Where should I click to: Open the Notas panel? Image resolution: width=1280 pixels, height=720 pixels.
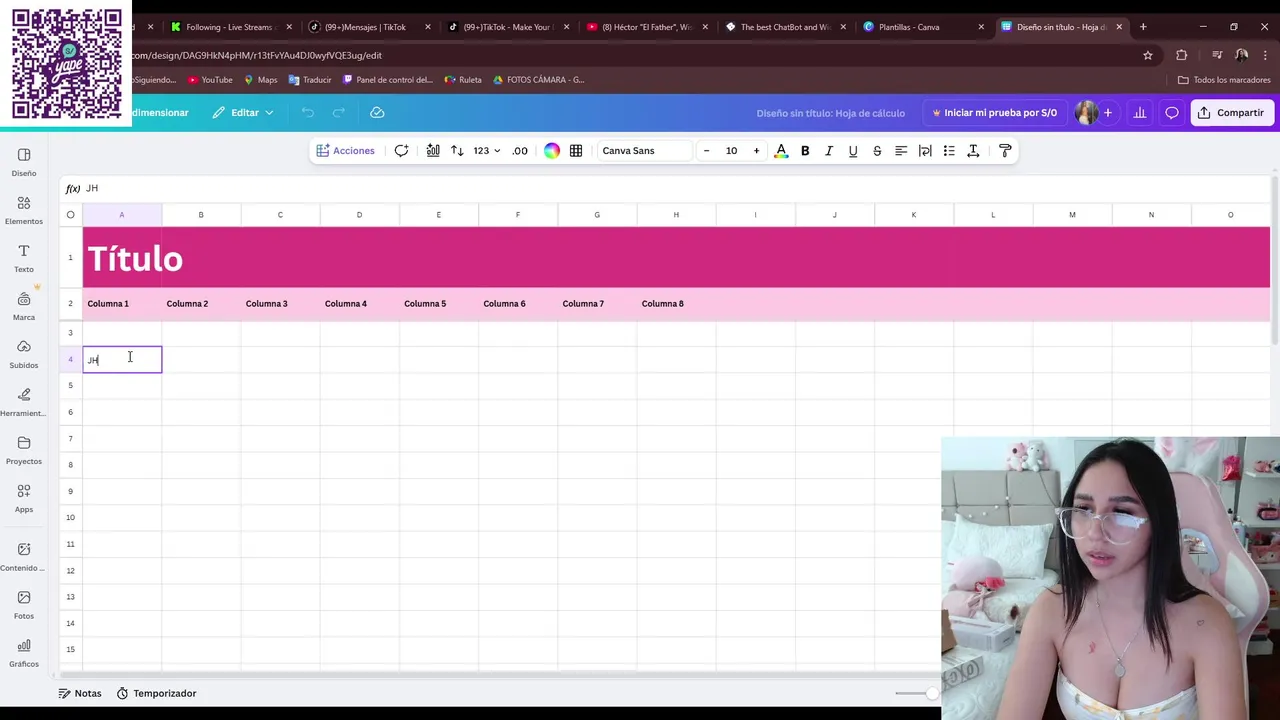point(80,693)
